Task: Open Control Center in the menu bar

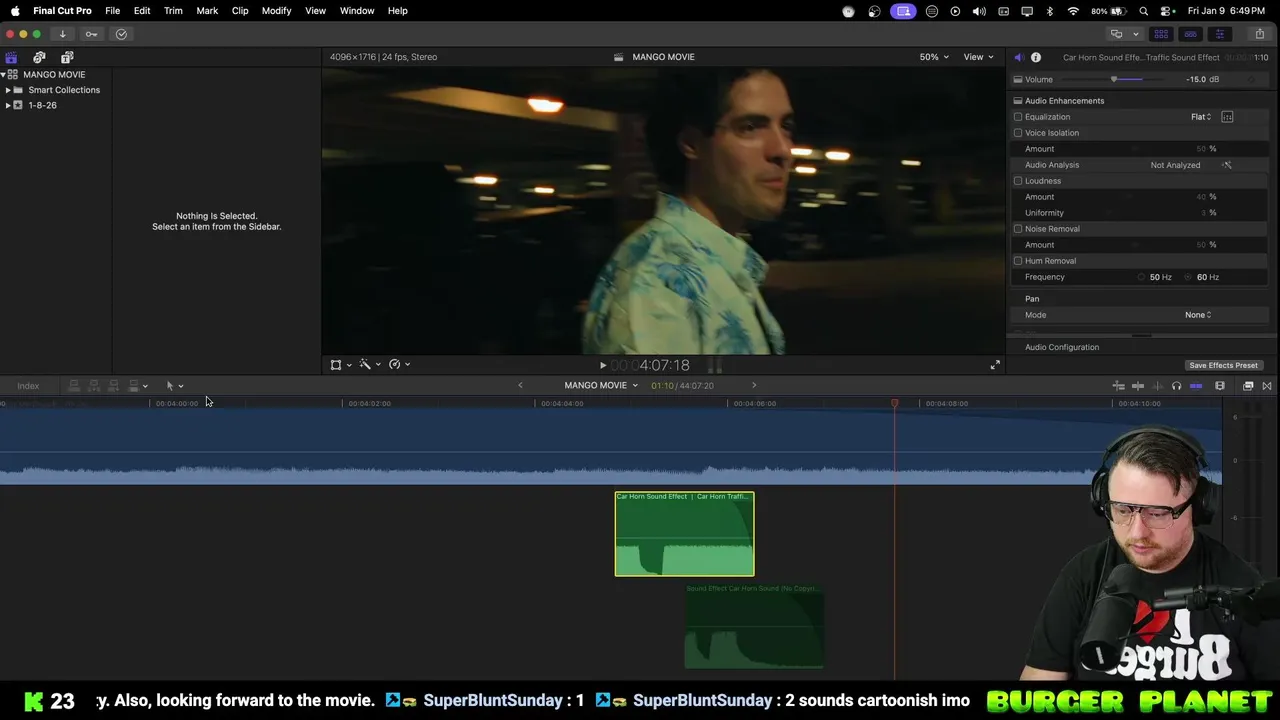Action: 1167,11
